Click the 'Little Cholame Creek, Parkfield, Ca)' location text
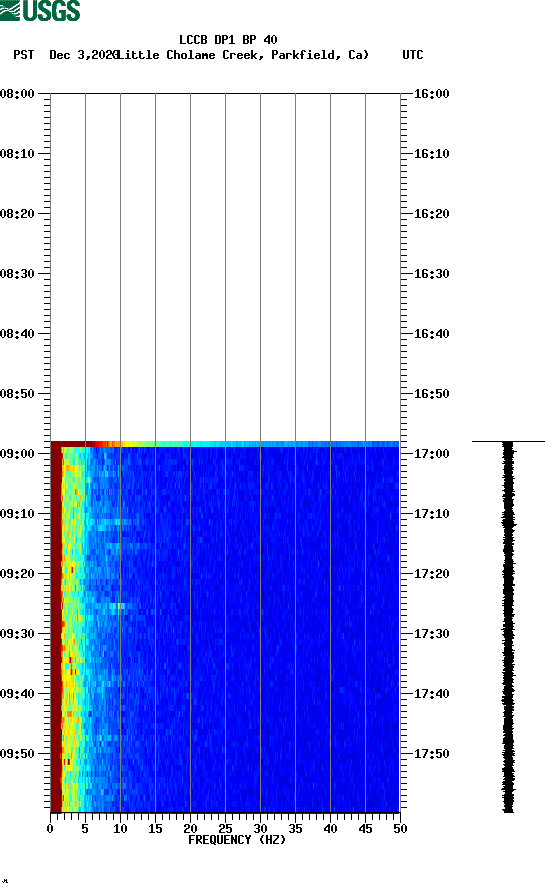The width and height of the screenshot is (552, 892). tap(243, 55)
